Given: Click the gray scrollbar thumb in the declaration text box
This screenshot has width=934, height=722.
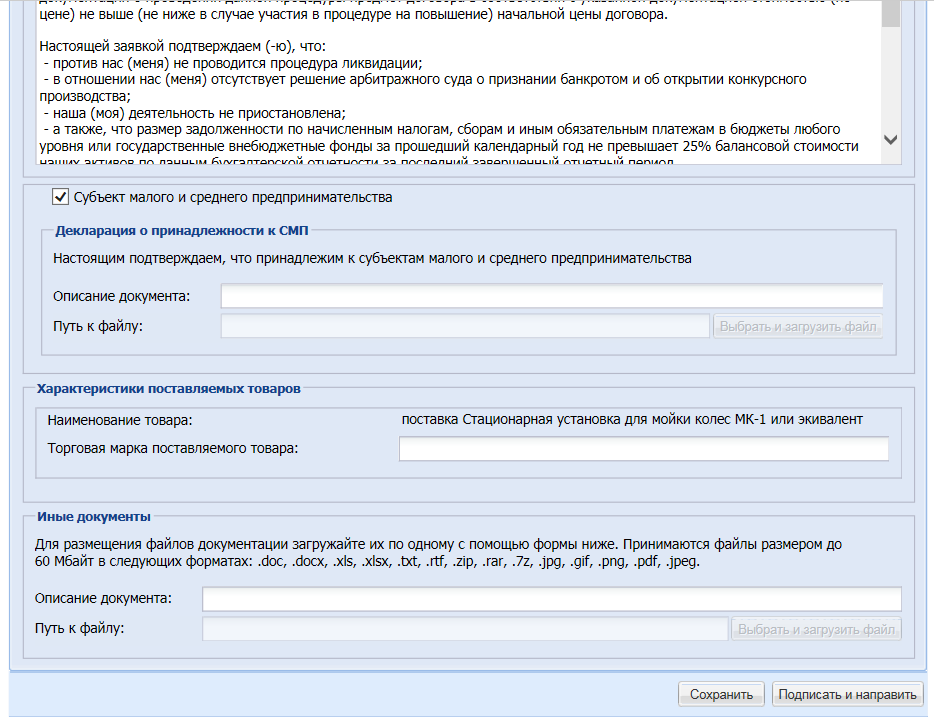Looking at the screenshot, I should tap(891, 13).
